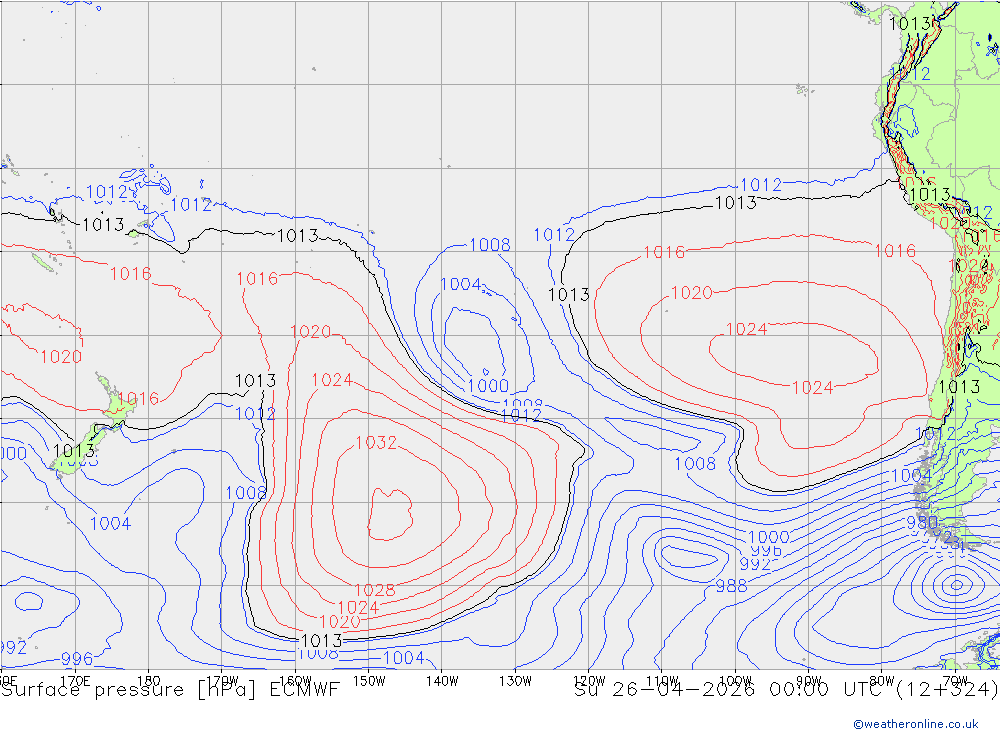Click the 130W longitude label

pyautogui.click(x=515, y=681)
